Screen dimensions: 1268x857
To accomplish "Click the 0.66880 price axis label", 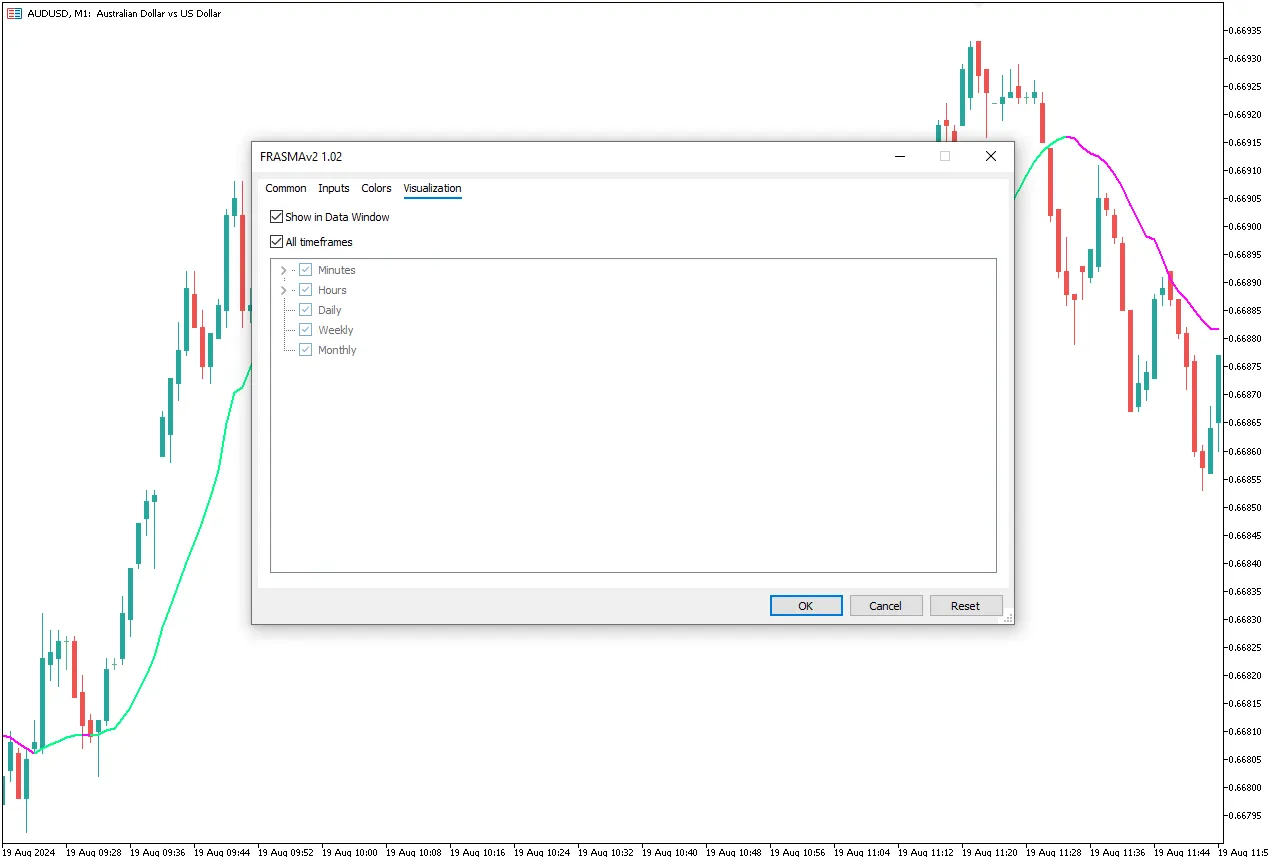I will [x=1246, y=338].
